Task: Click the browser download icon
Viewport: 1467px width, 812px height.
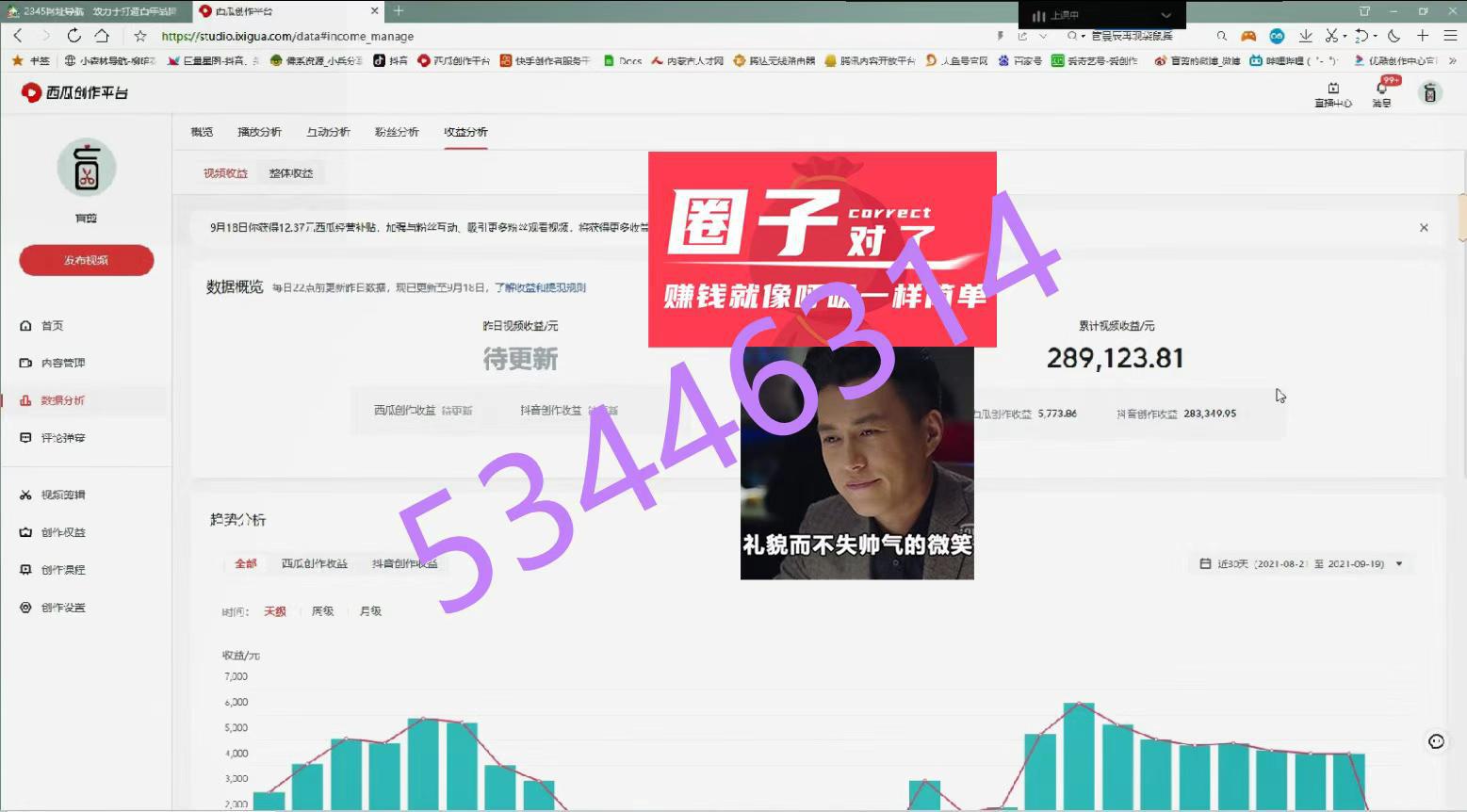Action: (x=1305, y=36)
